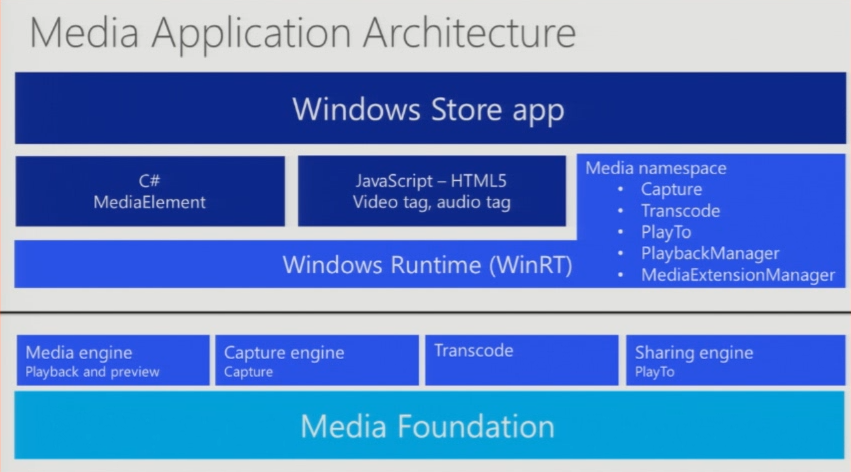Click the 'Media engine' block

[113, 360]
